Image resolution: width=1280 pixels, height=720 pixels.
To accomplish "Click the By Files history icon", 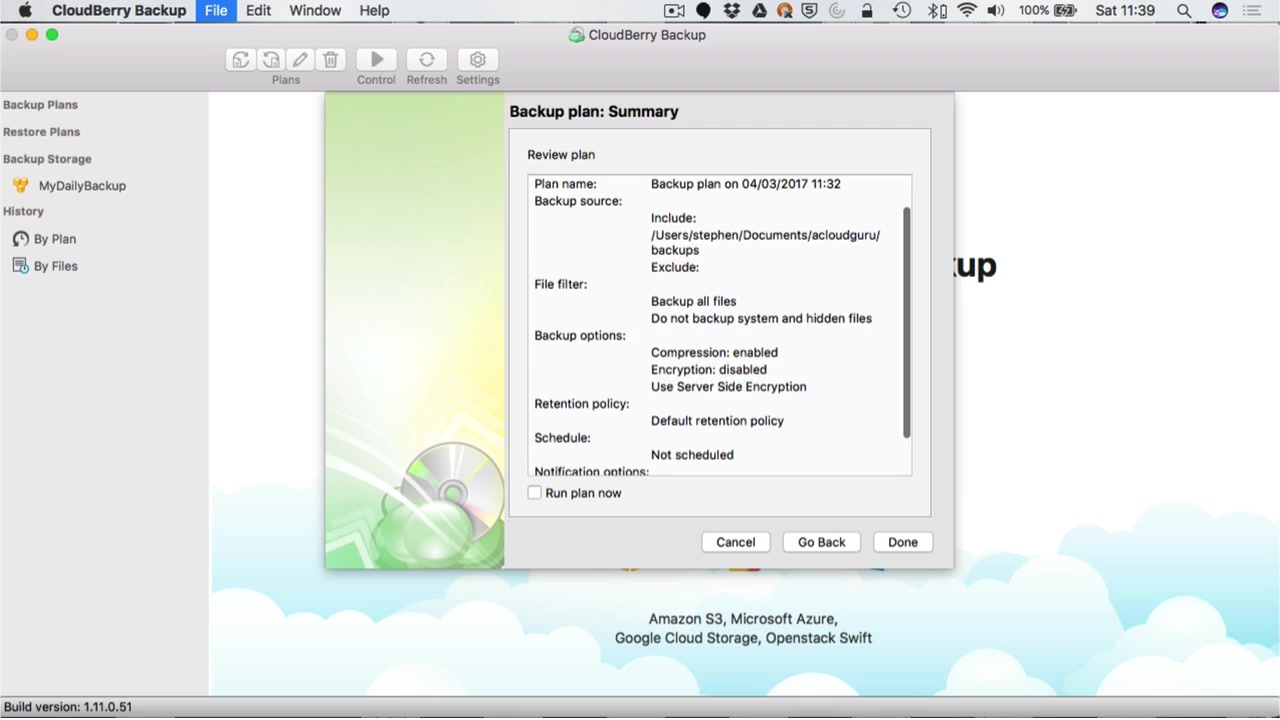I will [20, 266].
